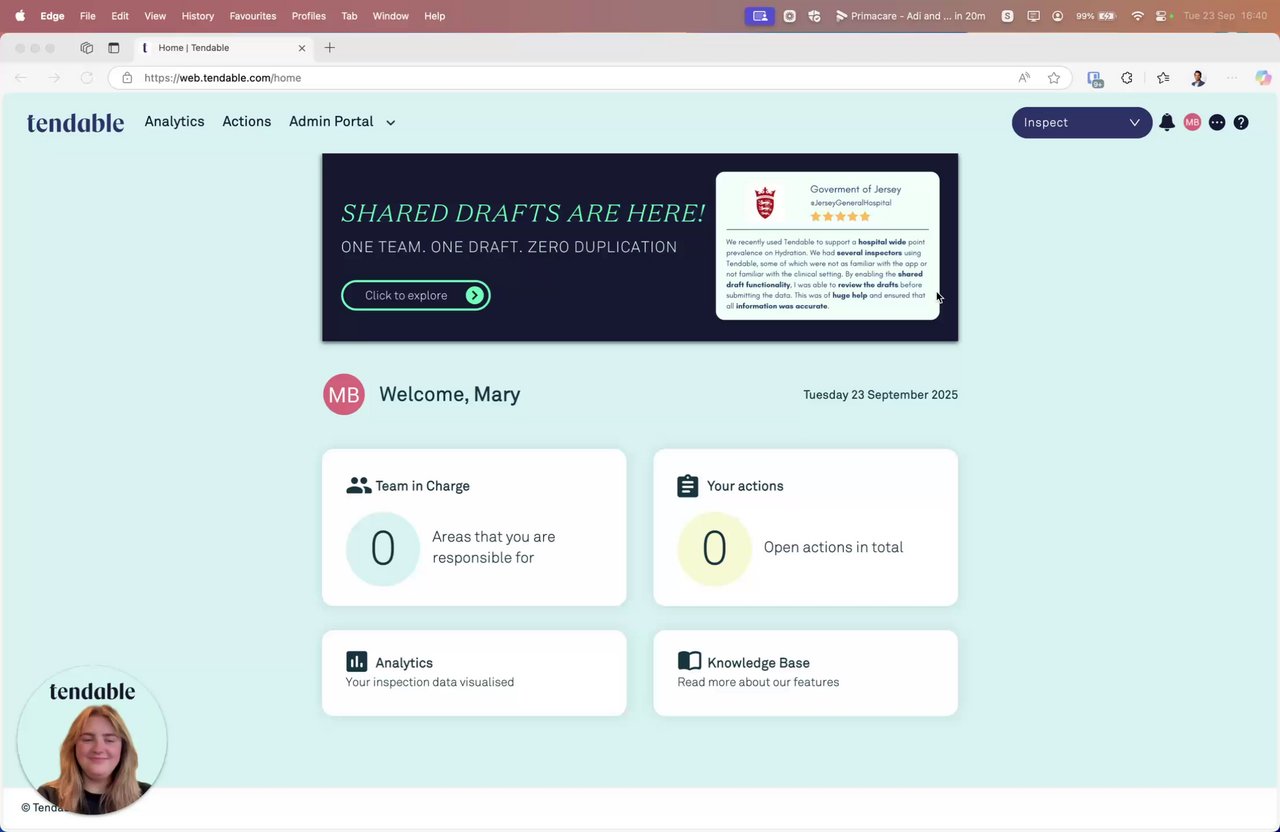Image resolution: width=1280 pixels, height=832 pixels.
Task: Open the Admin Portal nav item
Action: coord(331,121)
